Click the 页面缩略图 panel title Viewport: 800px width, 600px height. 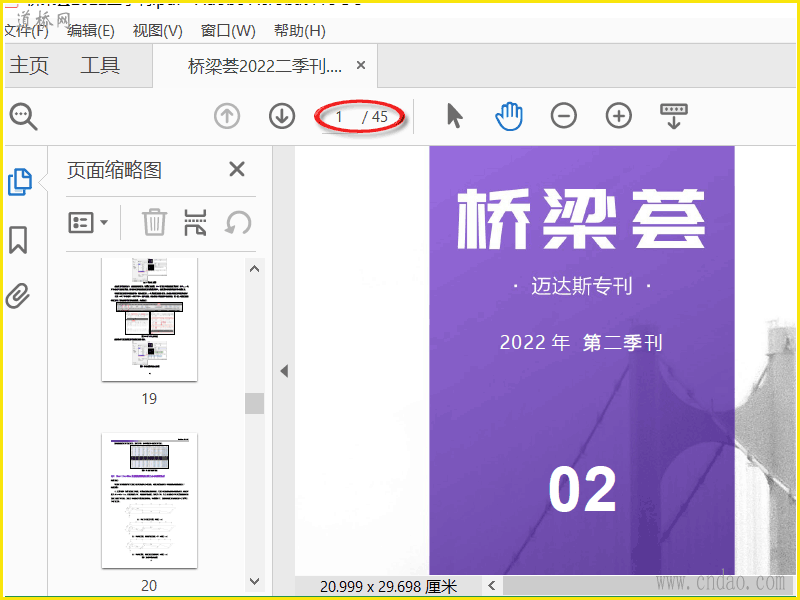coord(114,170)
